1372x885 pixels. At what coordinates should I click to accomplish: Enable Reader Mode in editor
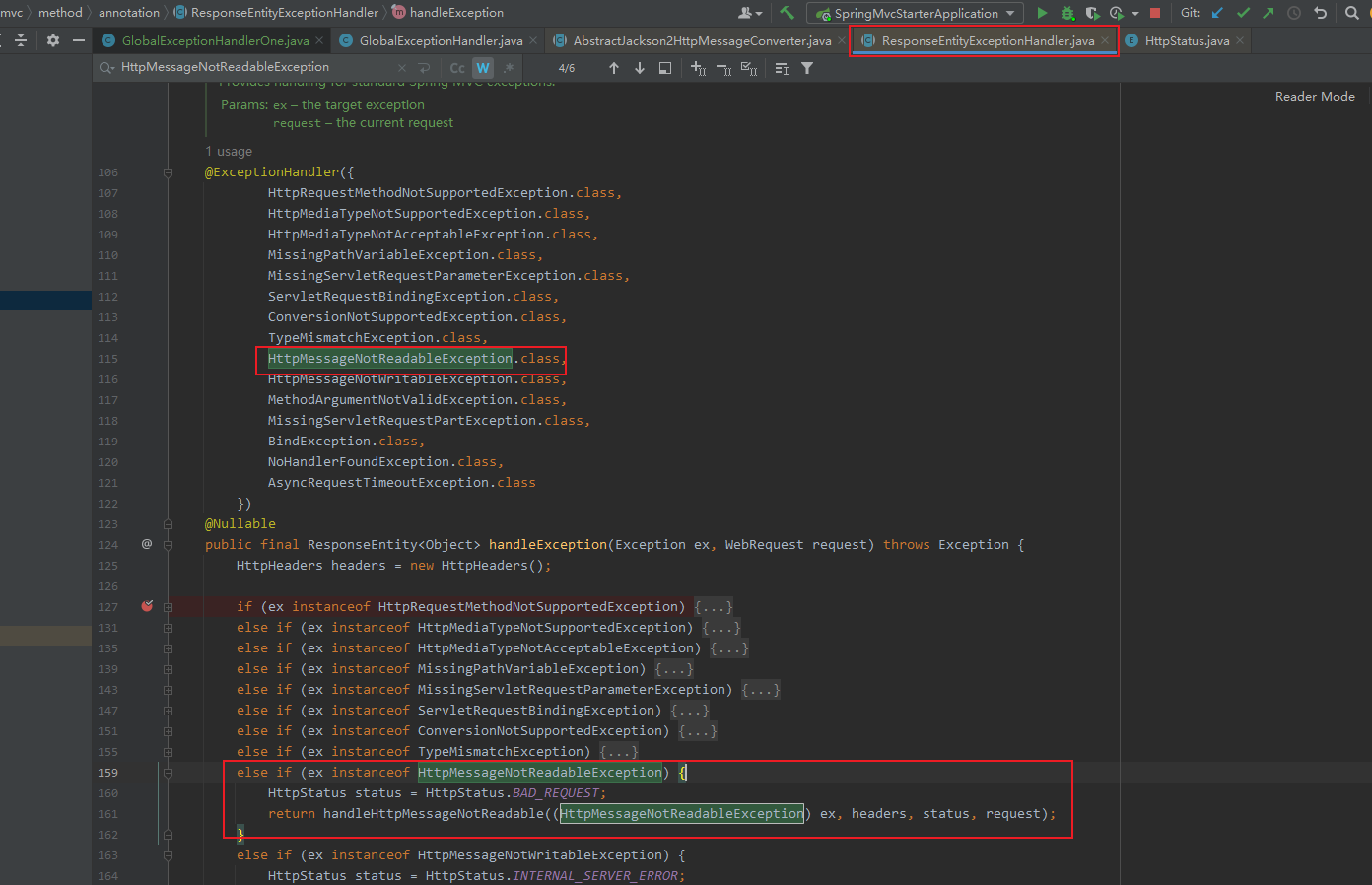1315,96
